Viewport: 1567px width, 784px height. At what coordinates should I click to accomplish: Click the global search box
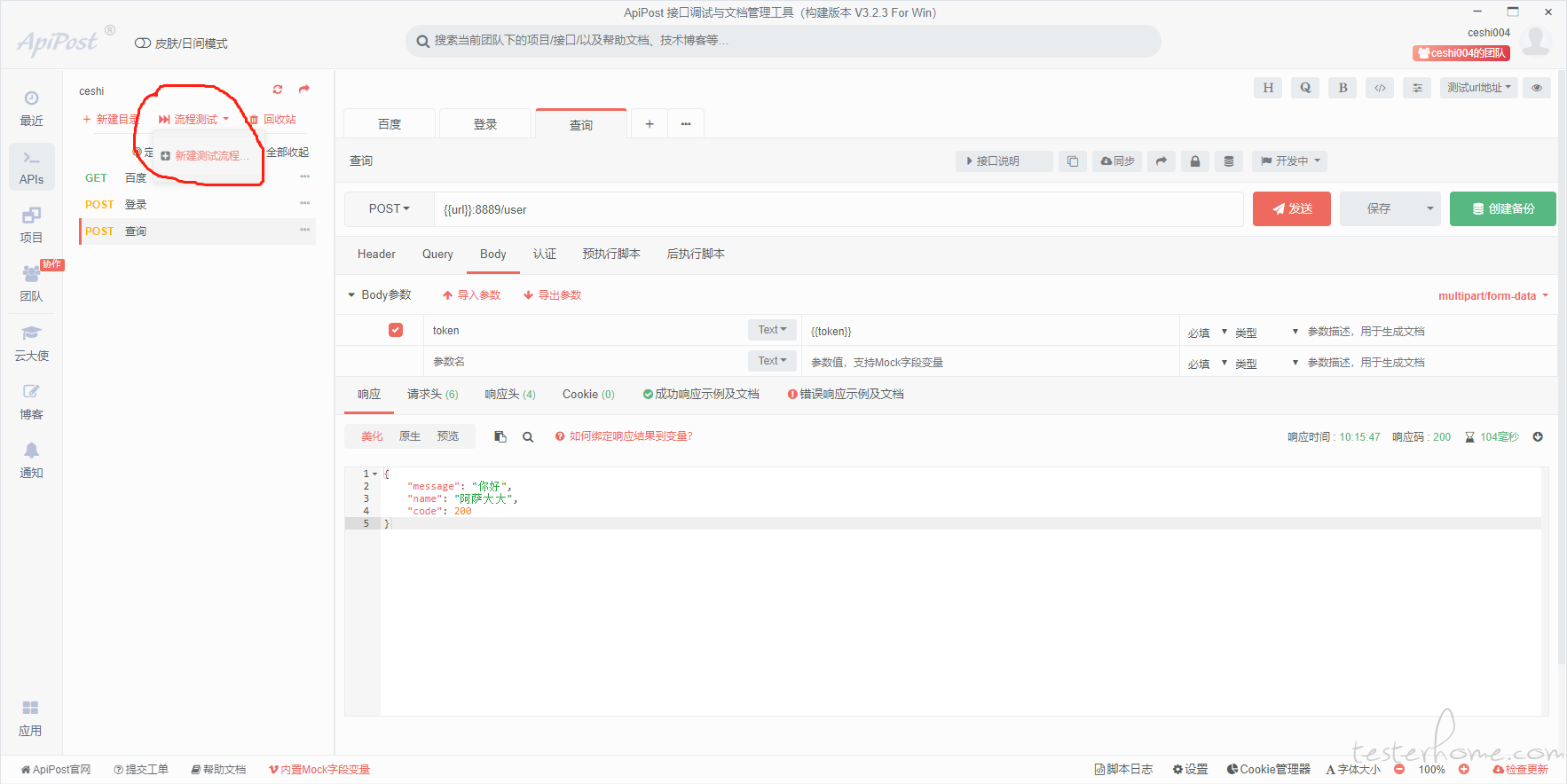(x=783, y=41)
